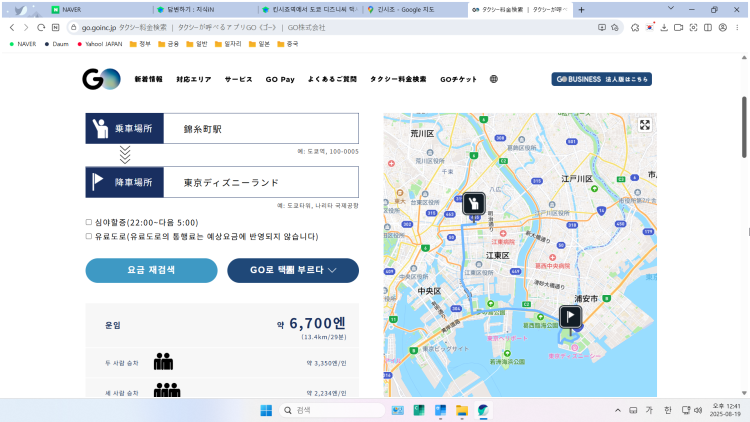Go back with the browser back arrow
Viewport: 750px width, 422px height.
[x=12, y=27]
